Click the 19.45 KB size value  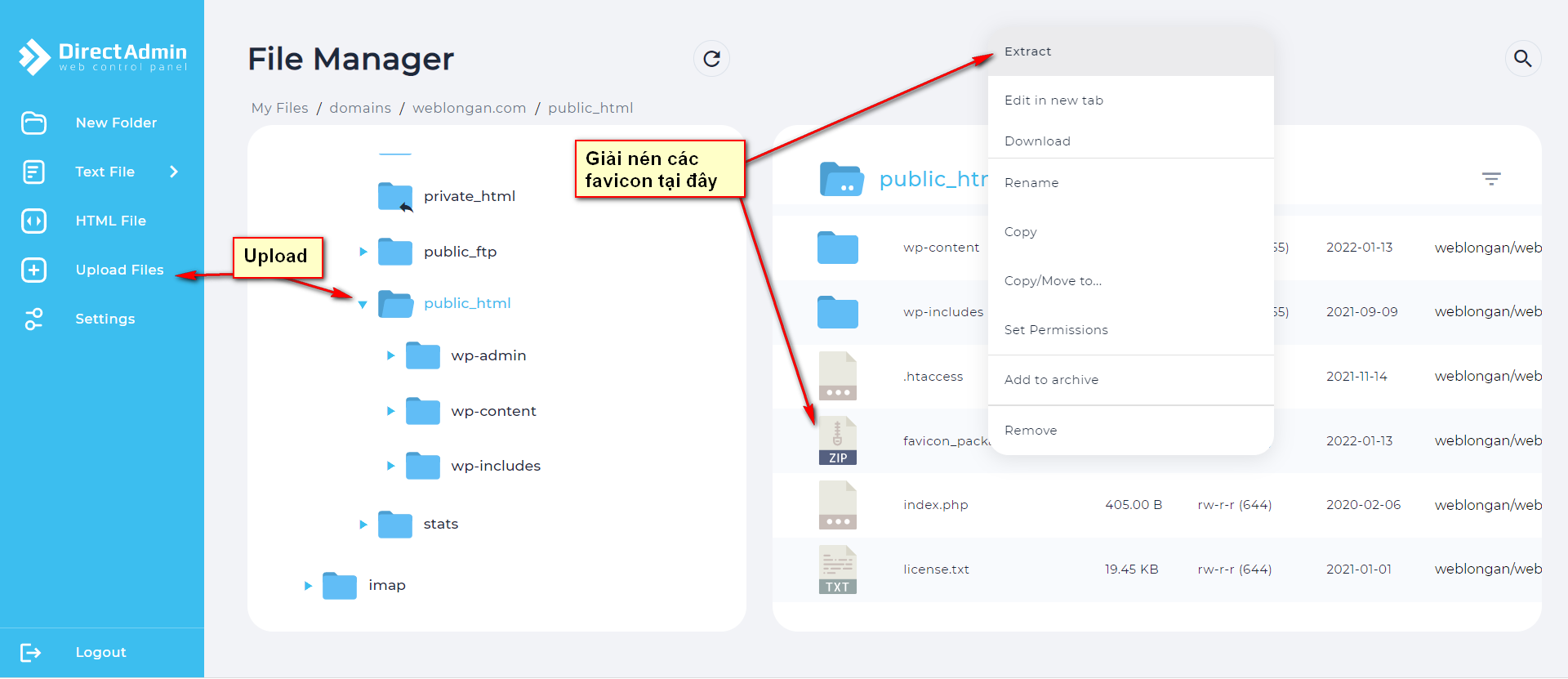click(1131, 570)
